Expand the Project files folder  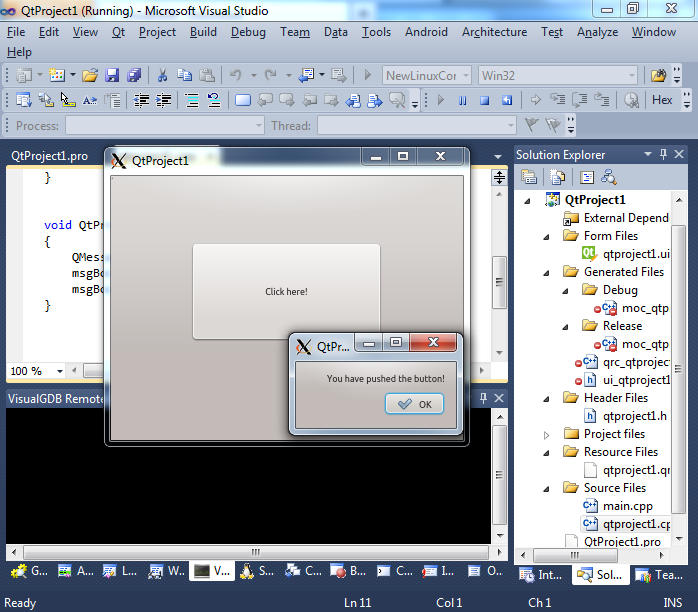(x=546, y=435)
